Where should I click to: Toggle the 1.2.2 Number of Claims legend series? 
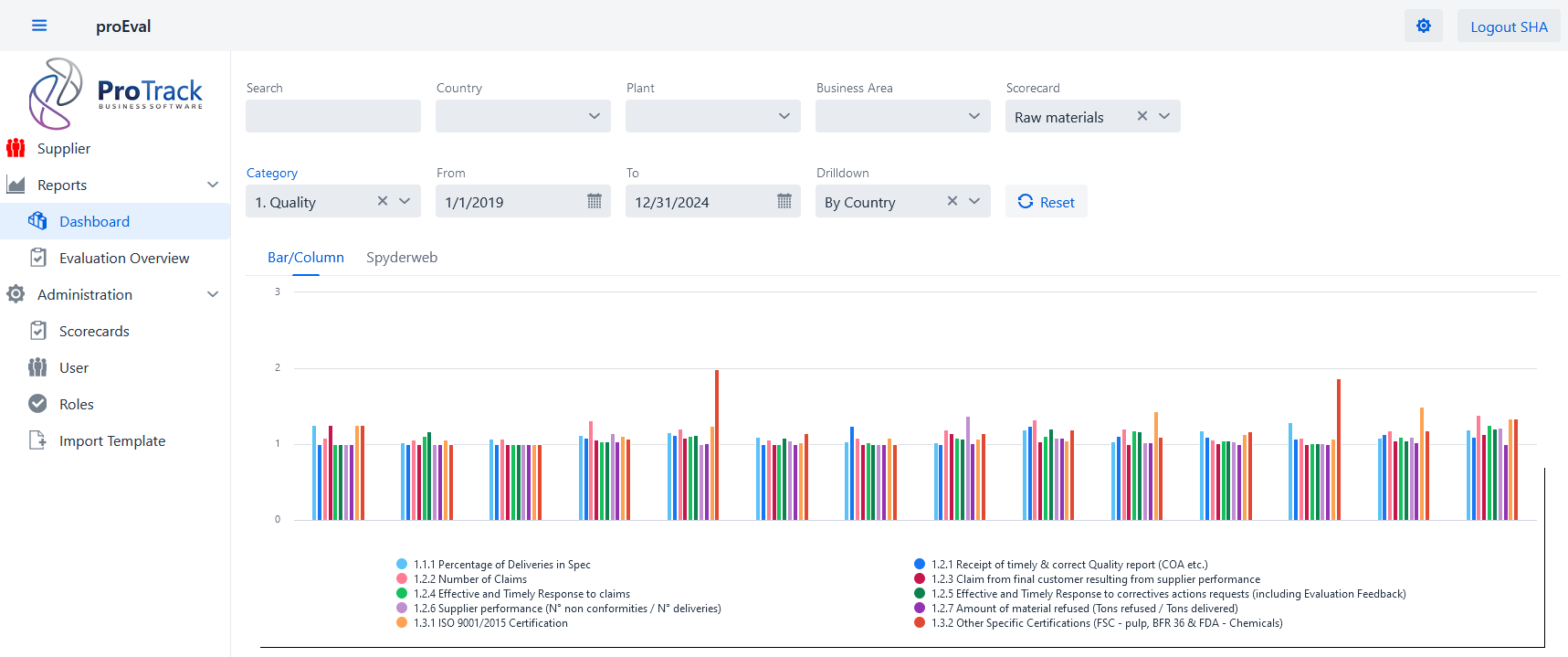click(x=402, y=579)
